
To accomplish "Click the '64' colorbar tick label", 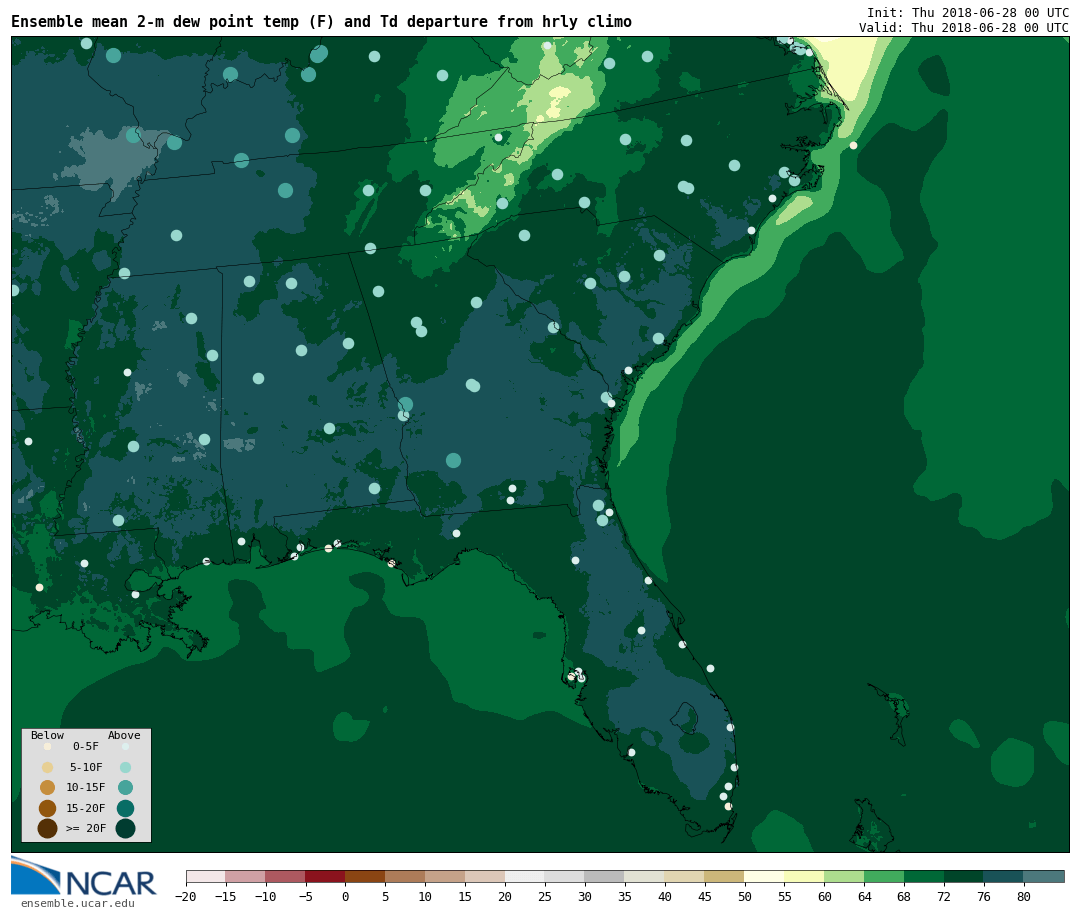I will pos(864,897).
